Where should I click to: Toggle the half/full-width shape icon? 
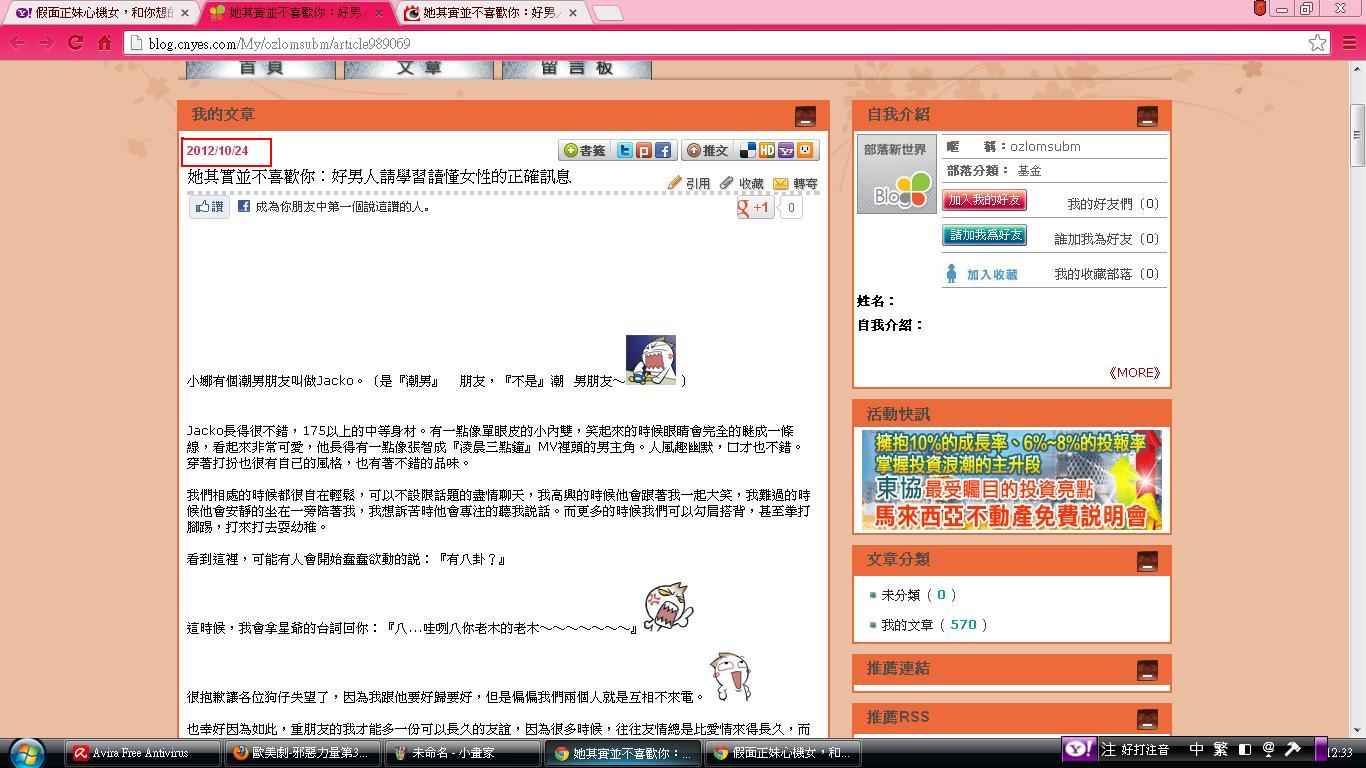[1245, 749]
